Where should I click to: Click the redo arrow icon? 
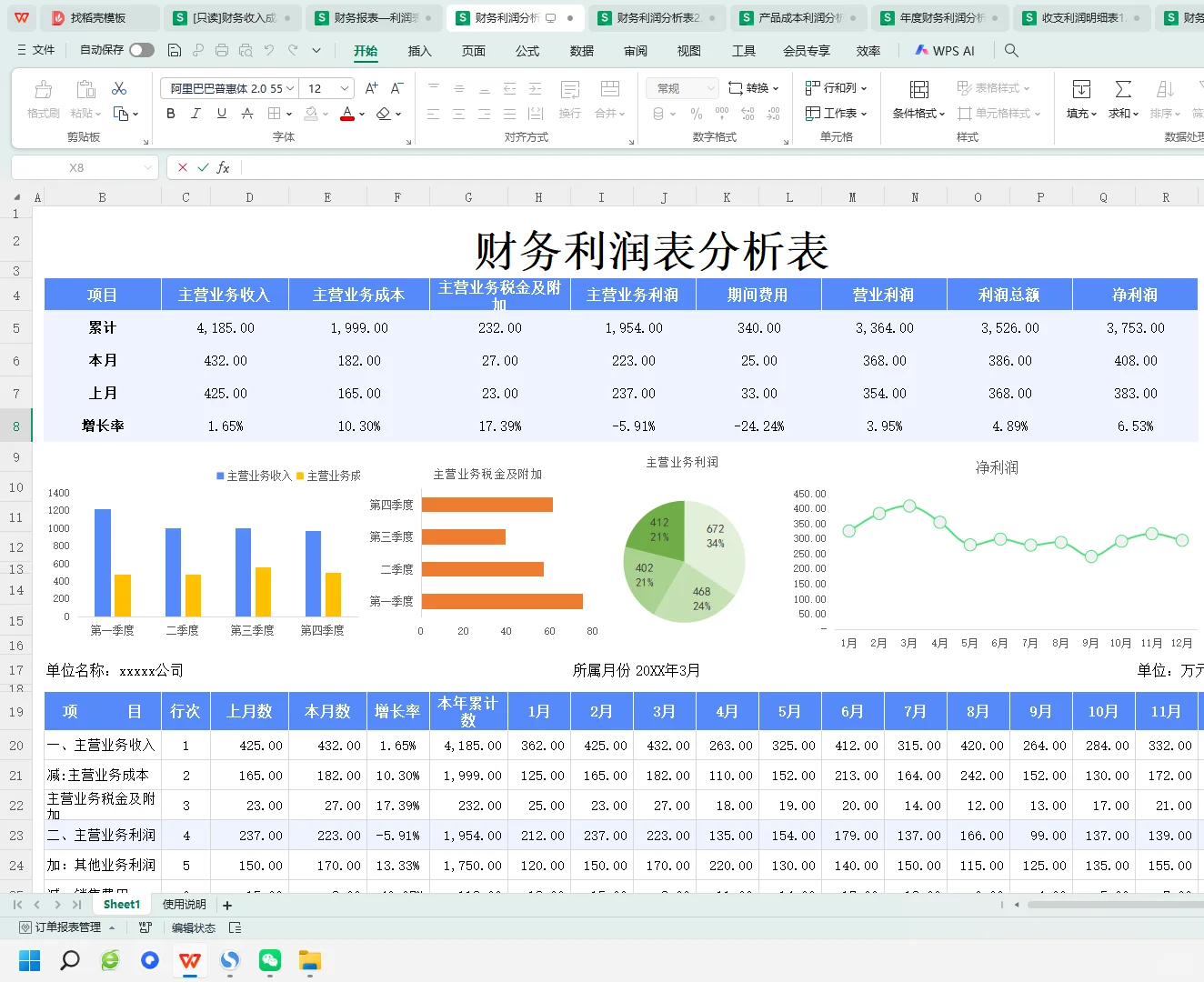(293, 50)
